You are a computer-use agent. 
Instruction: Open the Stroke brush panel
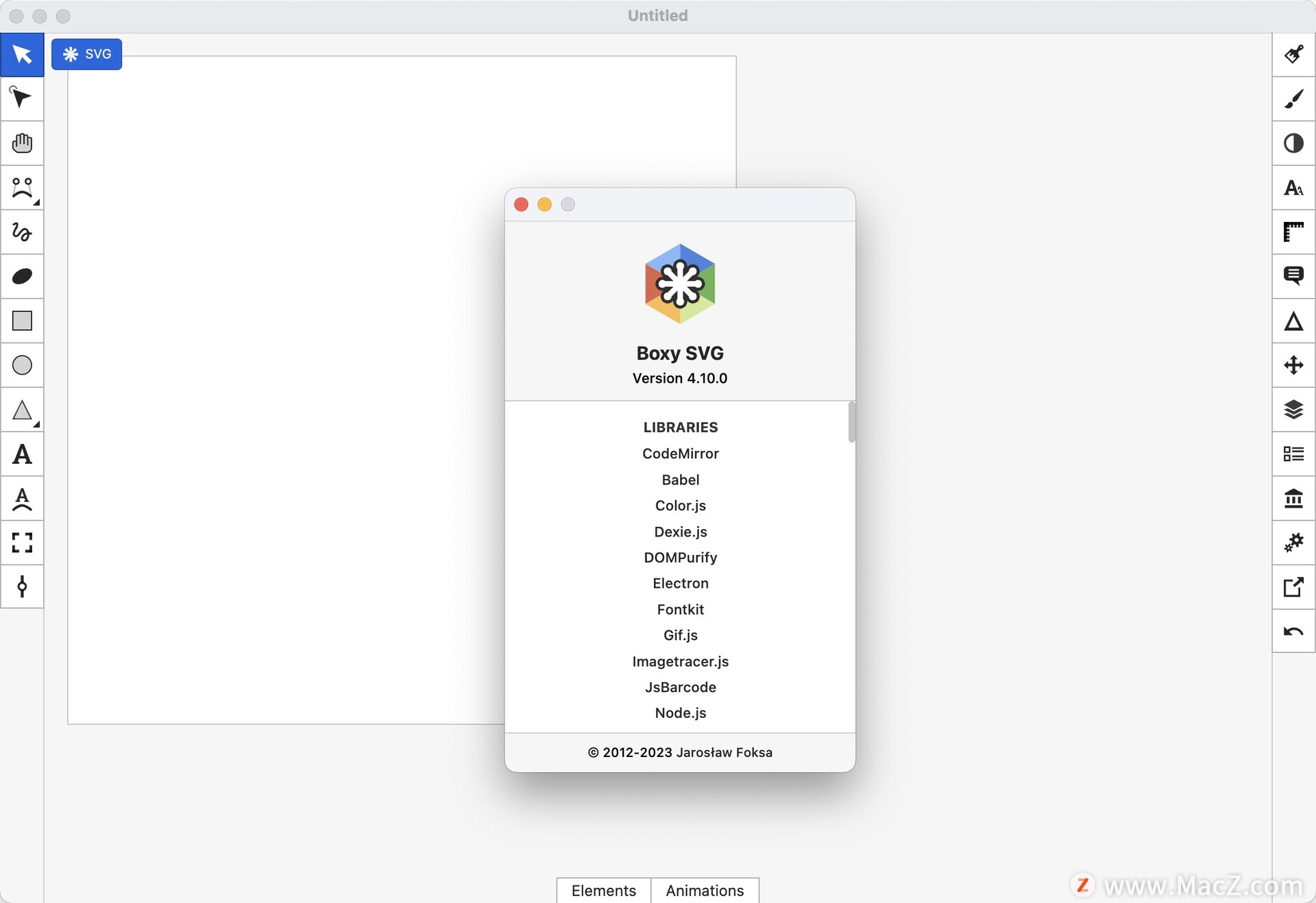(1293, 99)
